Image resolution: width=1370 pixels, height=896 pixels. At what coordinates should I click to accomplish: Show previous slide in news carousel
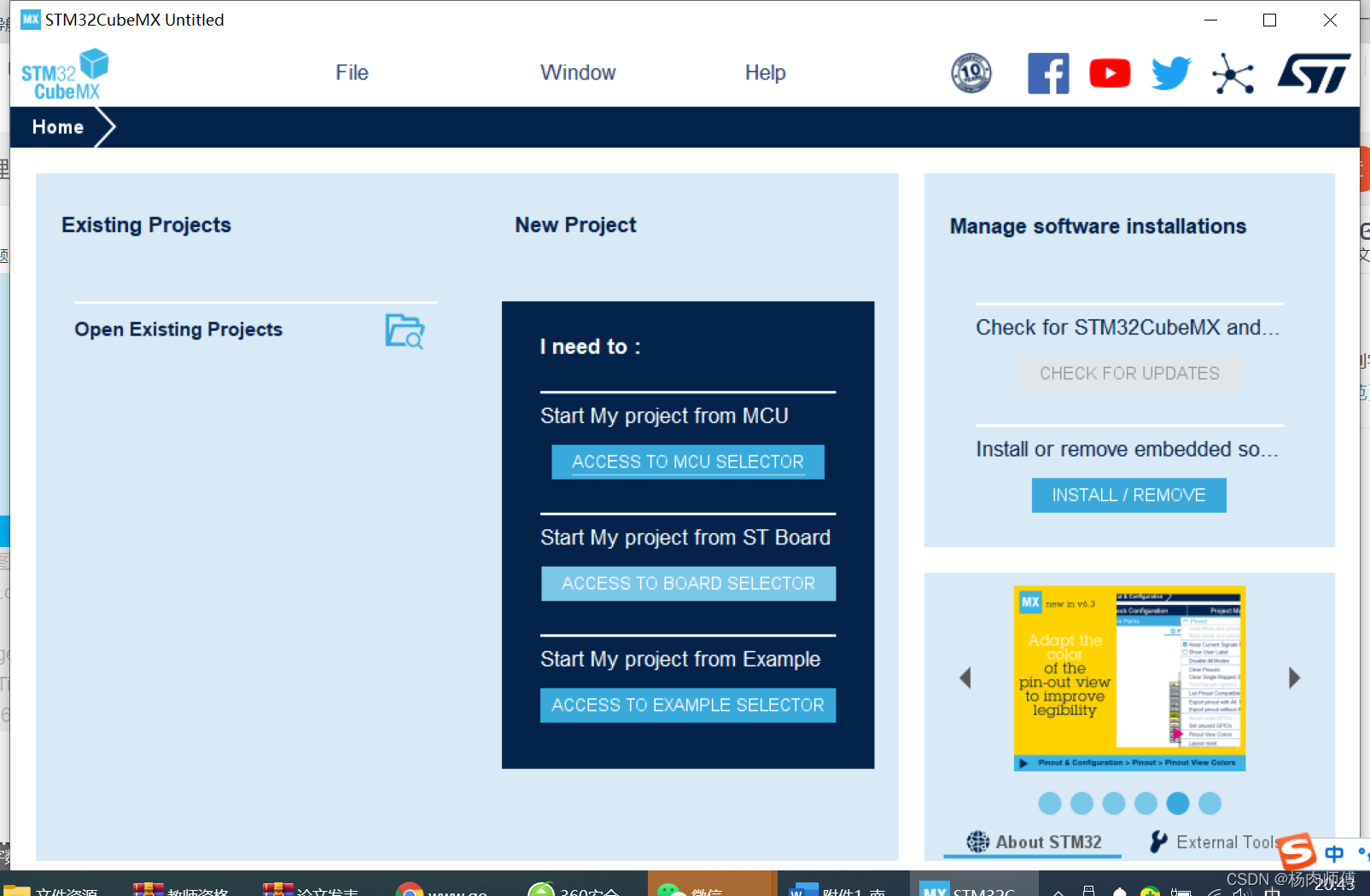click(965, 678)
